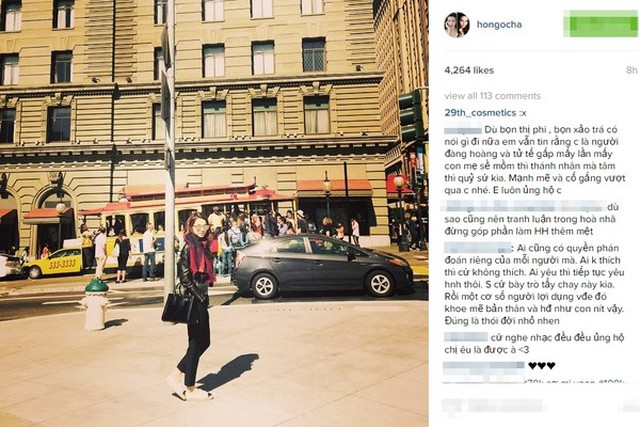This screenshot has width=640, height=427.
Task: Click blurred username above 'sao cũng nên tranh luận'
Action: click(524, 205)
